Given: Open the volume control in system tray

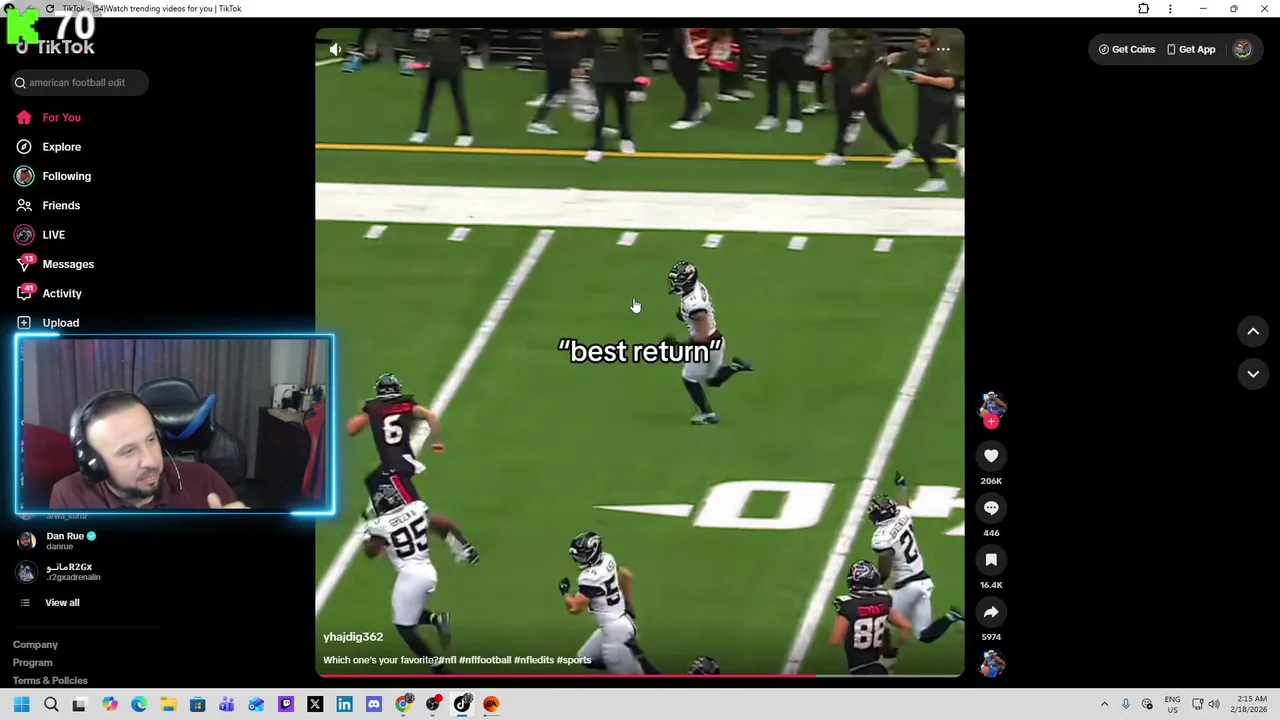Looking at the screenshot, I should [x=1214, y=704].
